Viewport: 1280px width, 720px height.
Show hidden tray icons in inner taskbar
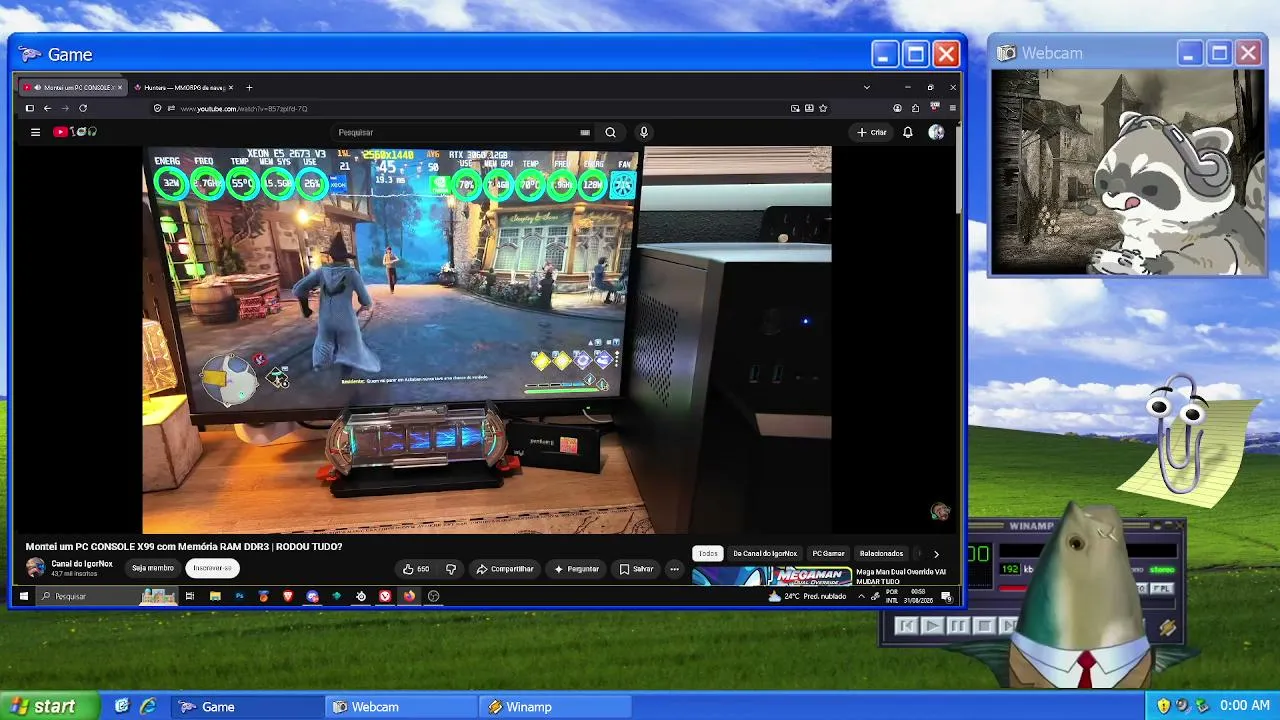pos(861,596)
